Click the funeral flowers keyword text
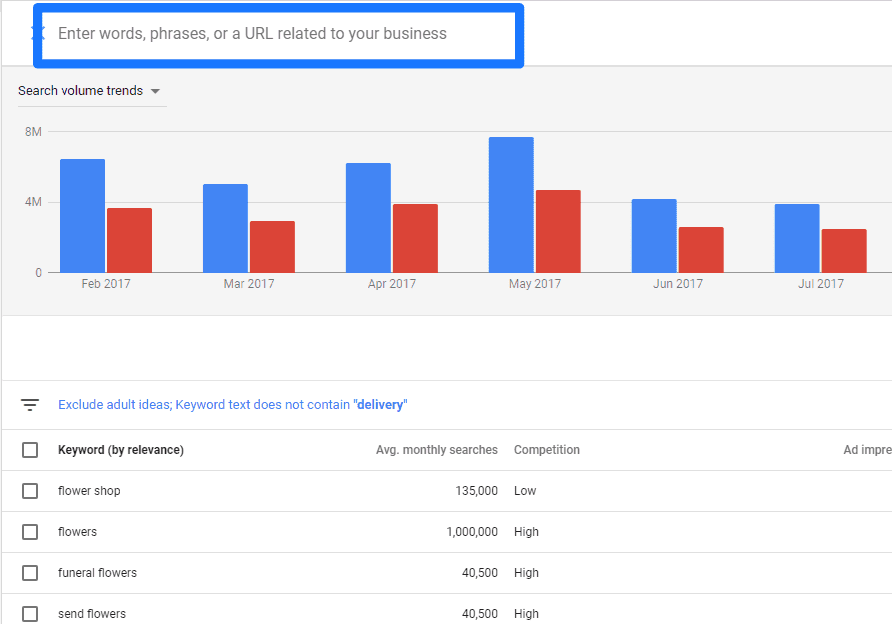 click(97, 573)
